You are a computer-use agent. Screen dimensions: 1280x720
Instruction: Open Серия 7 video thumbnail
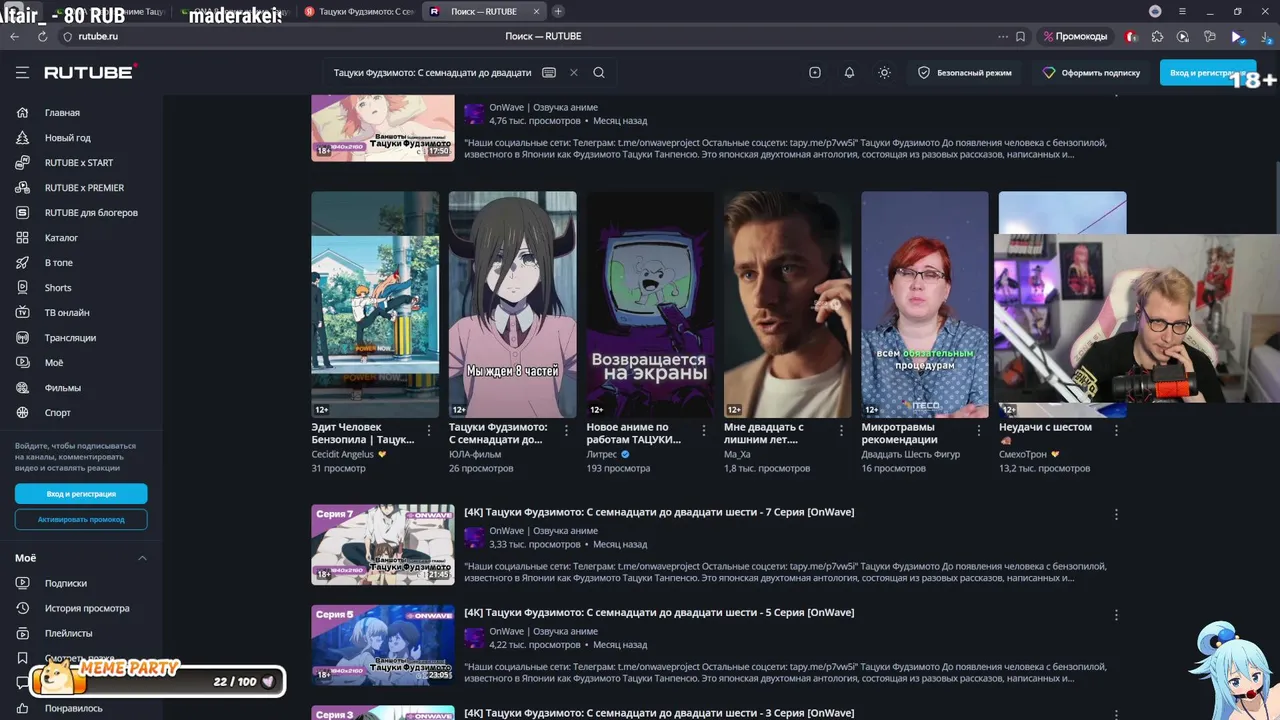click(x=383, y=544)
